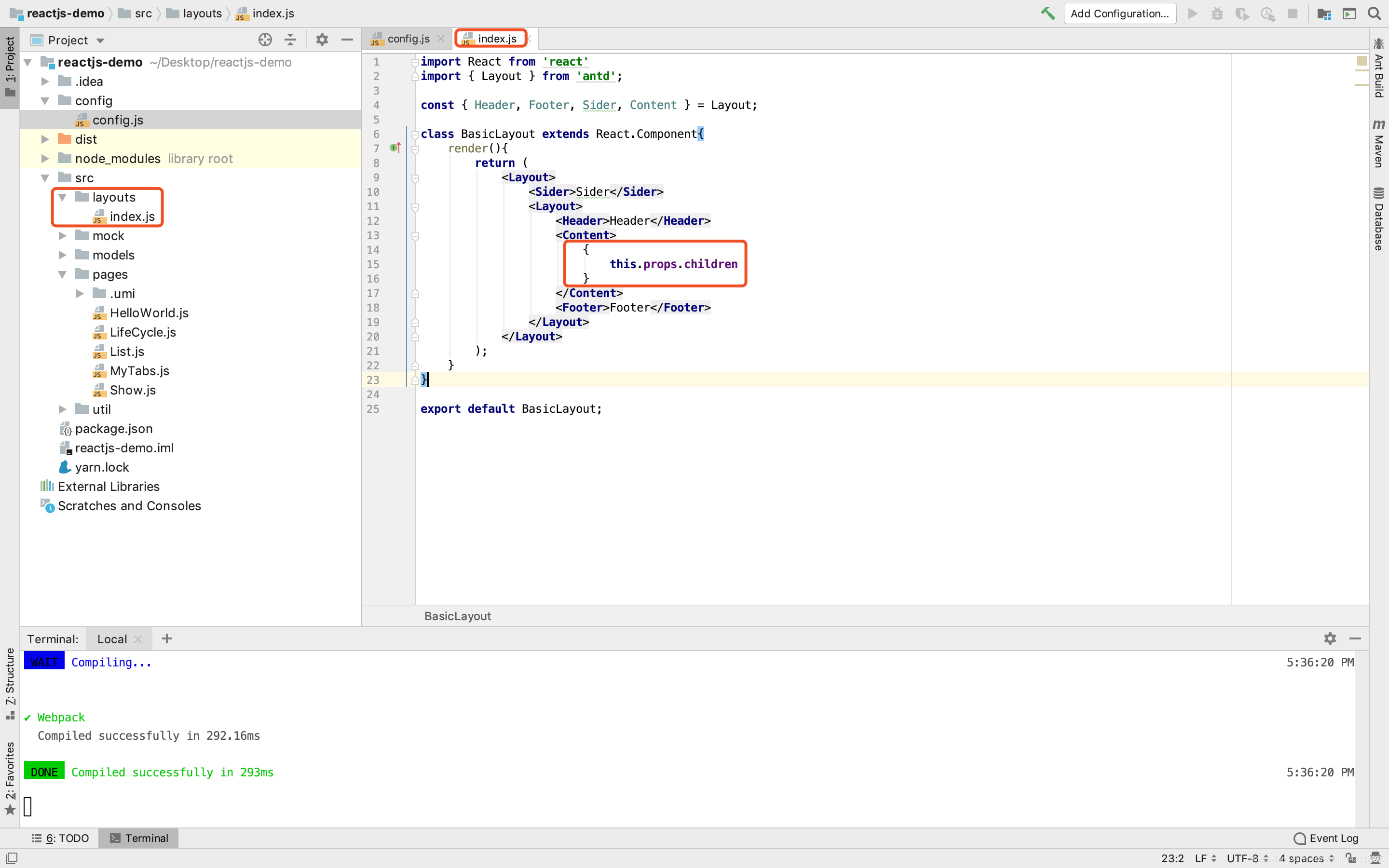The width and height of the screenshot is (1389, 868).
Task: Click the Collapse All icon in Project panel
Action: click(290, 40)
